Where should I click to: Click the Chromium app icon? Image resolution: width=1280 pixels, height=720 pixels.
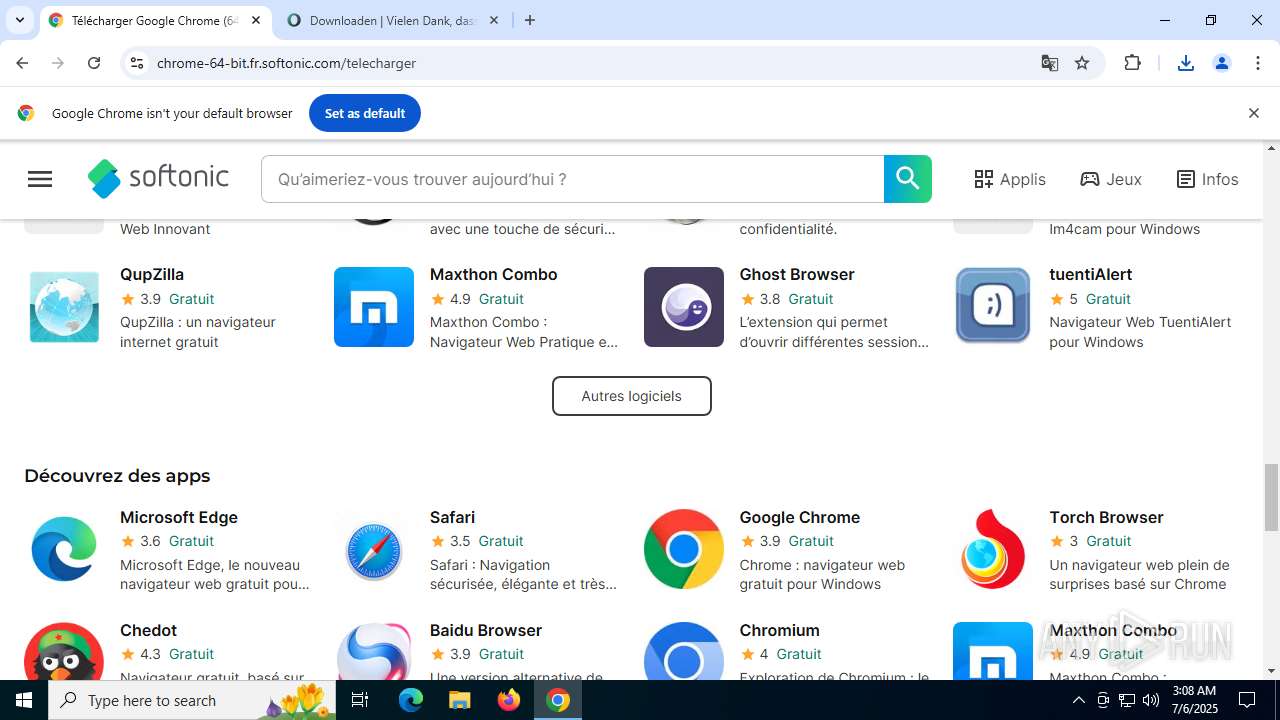coord(684,651)
